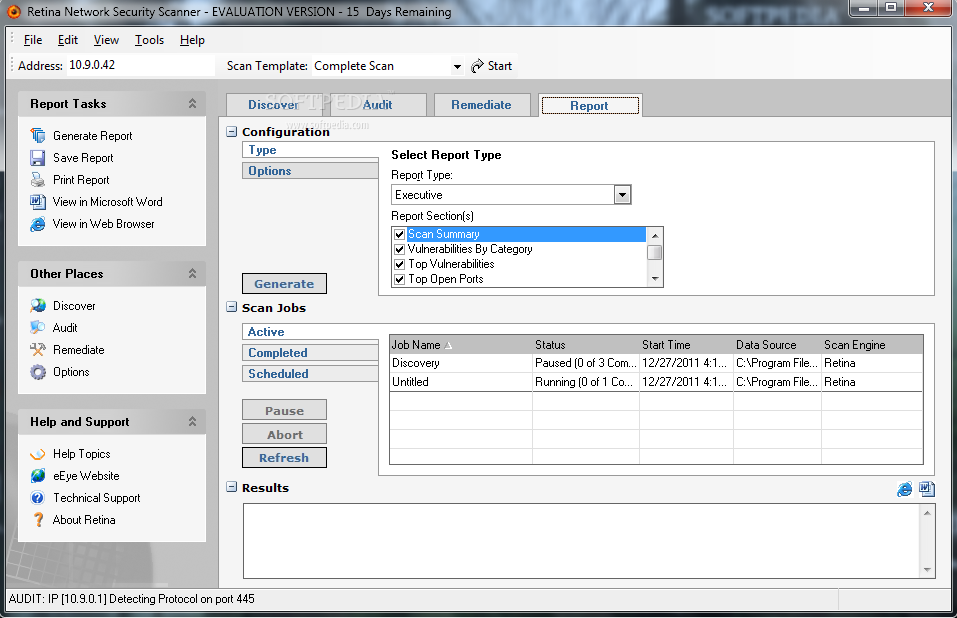Sort by the Job Name column header
This screenshot has height=618, width=957.
point(461,345)
